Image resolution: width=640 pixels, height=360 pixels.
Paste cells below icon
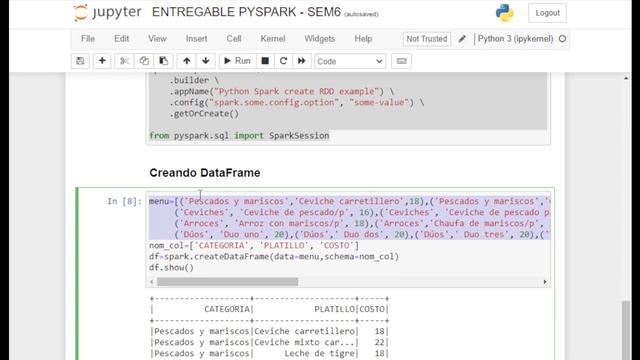tap(163, 61)
